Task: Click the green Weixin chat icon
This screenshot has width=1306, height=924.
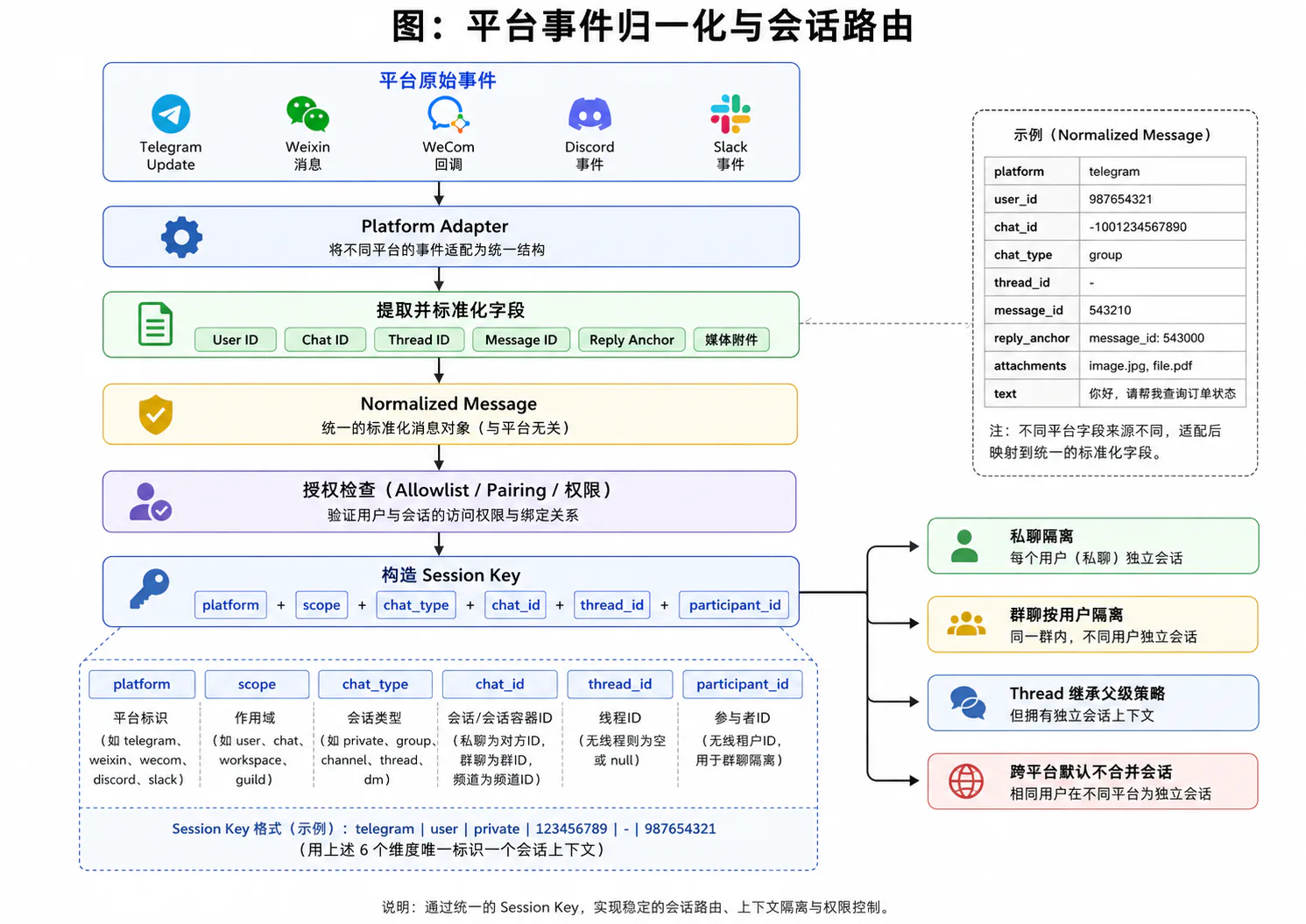Action: pos(307,114)
